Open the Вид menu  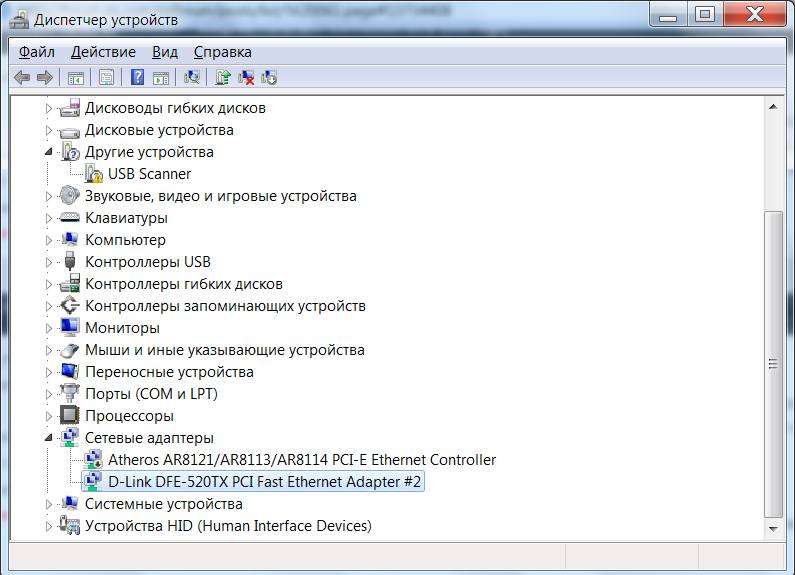[x=165, y=52]
